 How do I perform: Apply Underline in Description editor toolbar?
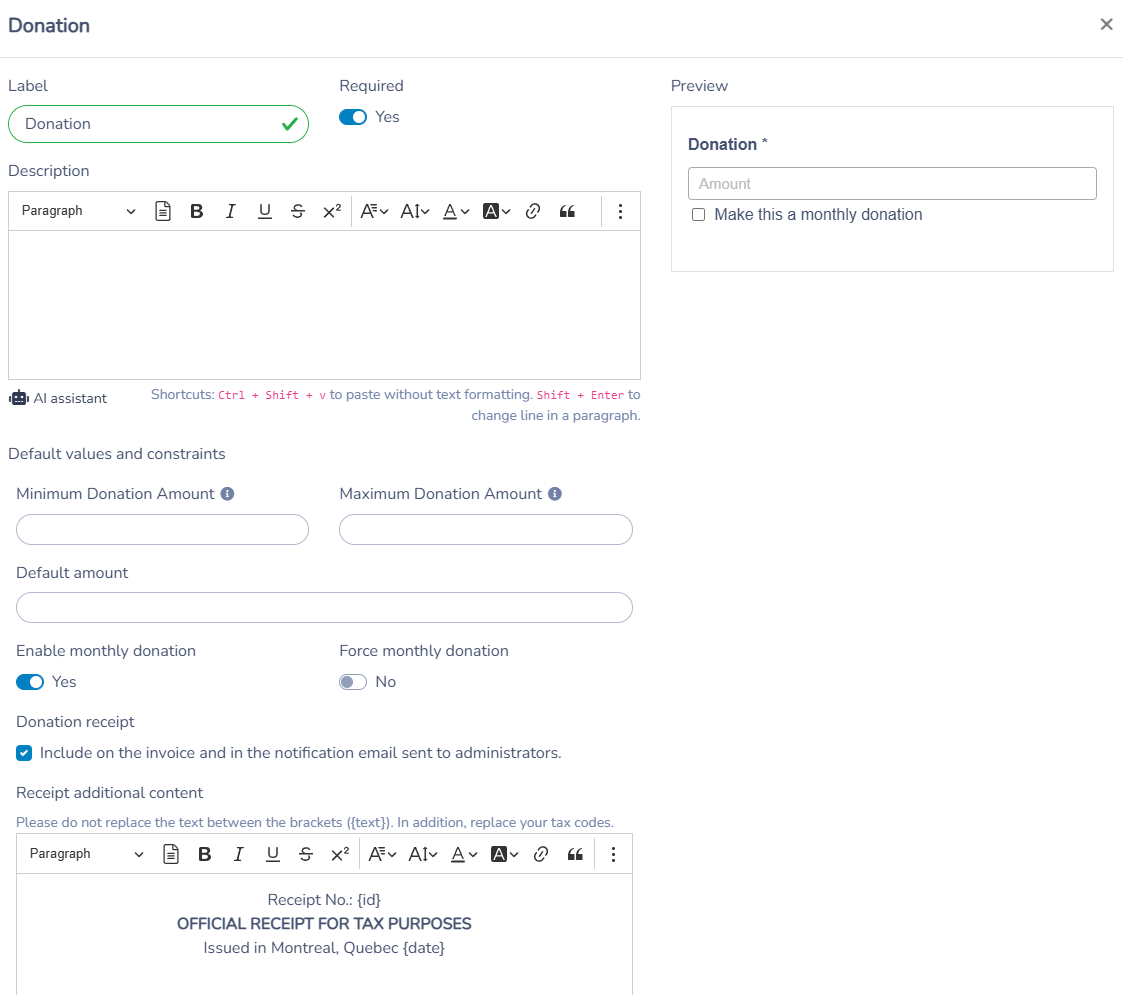[264, 211]
